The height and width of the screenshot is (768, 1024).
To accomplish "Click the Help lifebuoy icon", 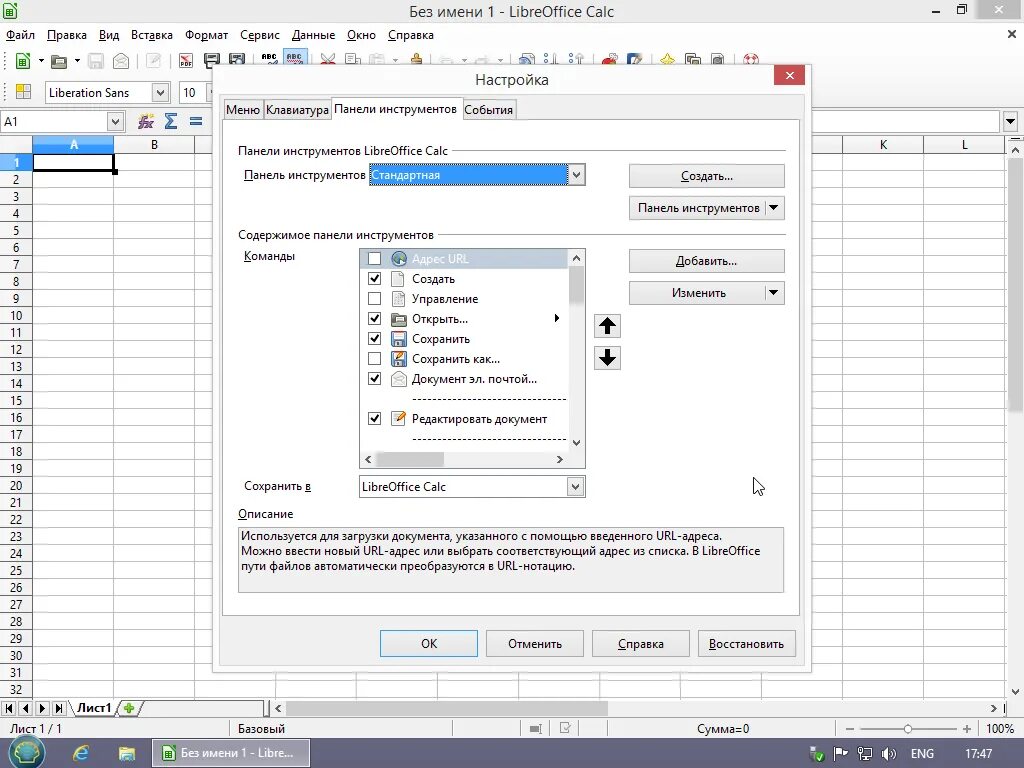I will tap(751, 60).
